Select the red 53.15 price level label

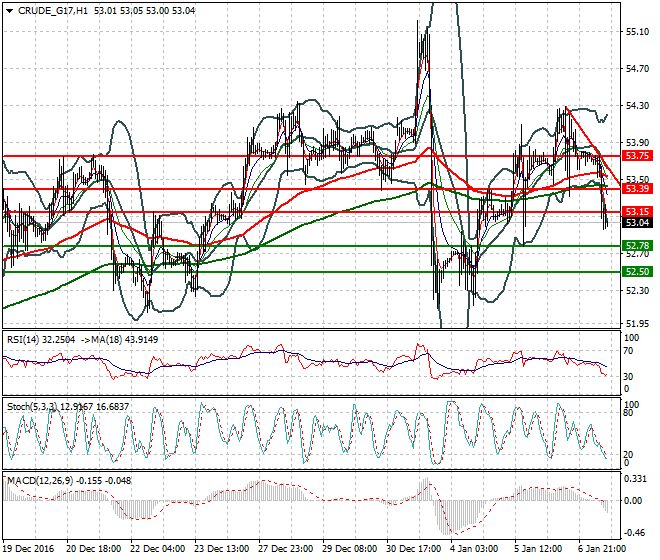click(x=637, y=212)
